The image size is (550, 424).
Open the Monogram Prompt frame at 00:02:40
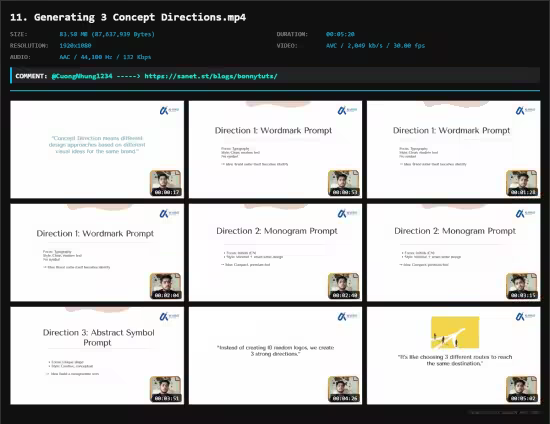[275, 253]
